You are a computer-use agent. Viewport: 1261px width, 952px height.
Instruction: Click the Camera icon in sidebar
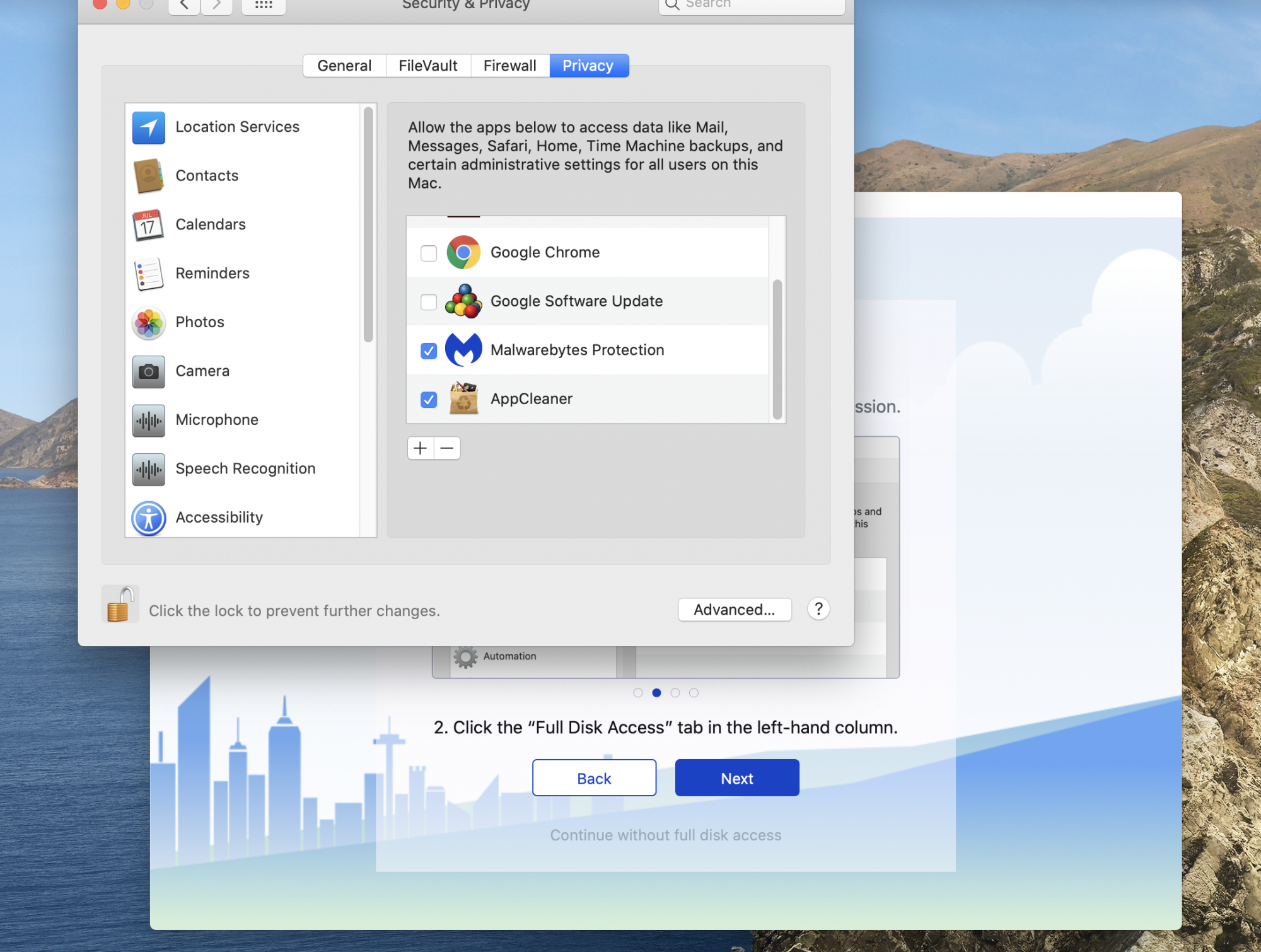[149, 371]
